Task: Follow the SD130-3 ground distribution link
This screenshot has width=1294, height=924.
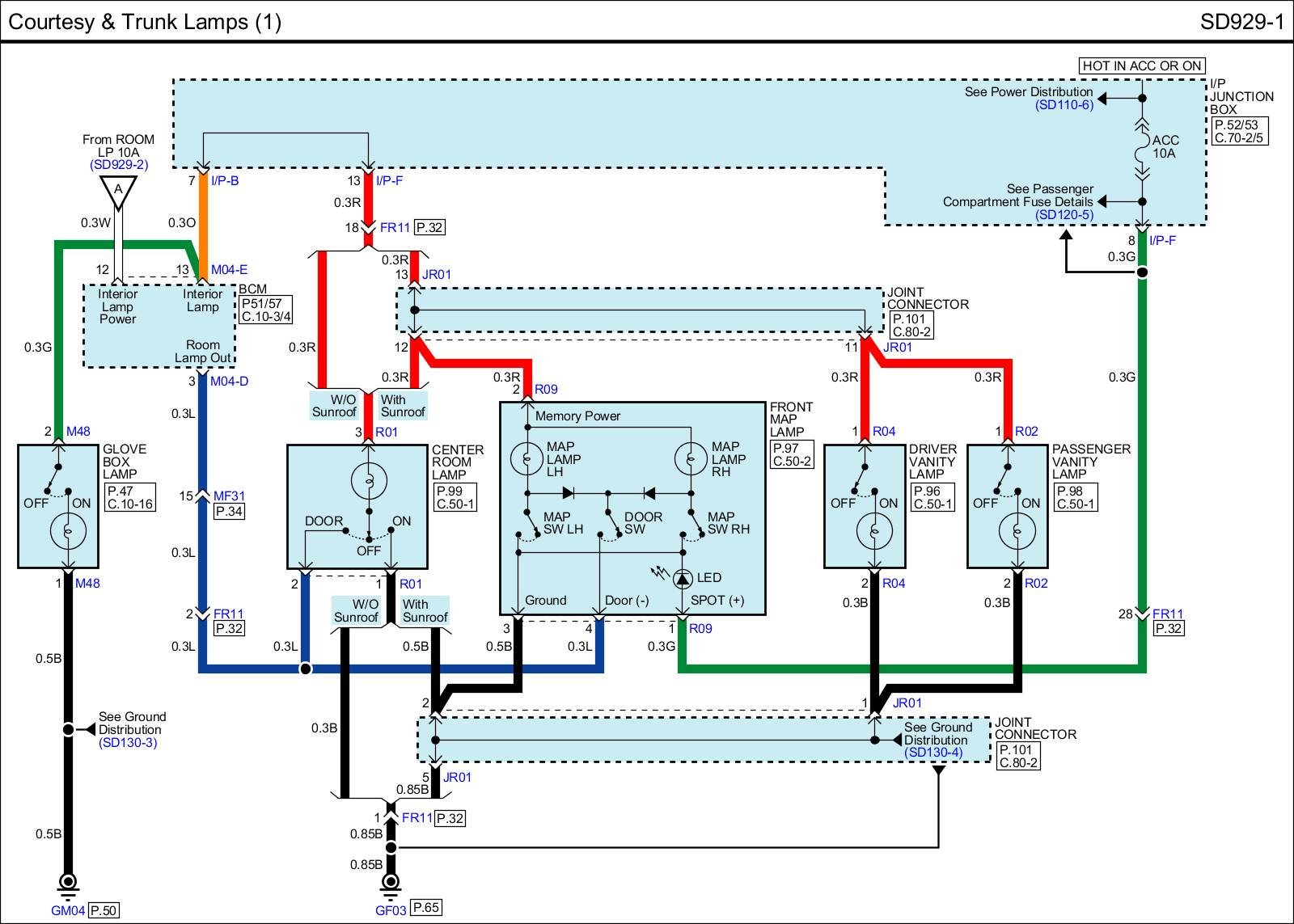Action: [x=128, y=742]
